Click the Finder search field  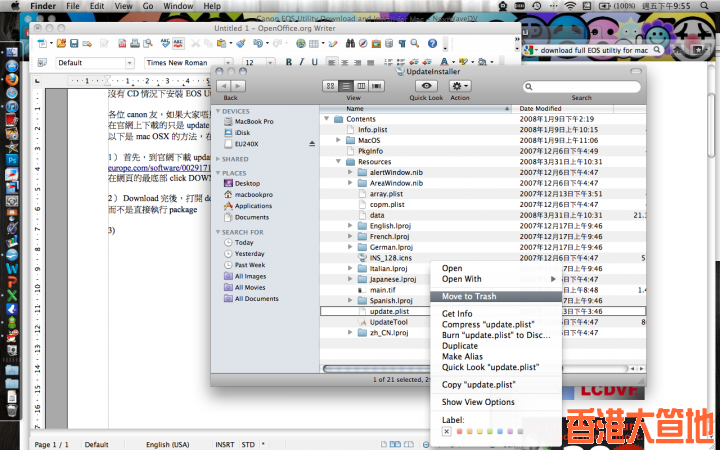[581, 86]
